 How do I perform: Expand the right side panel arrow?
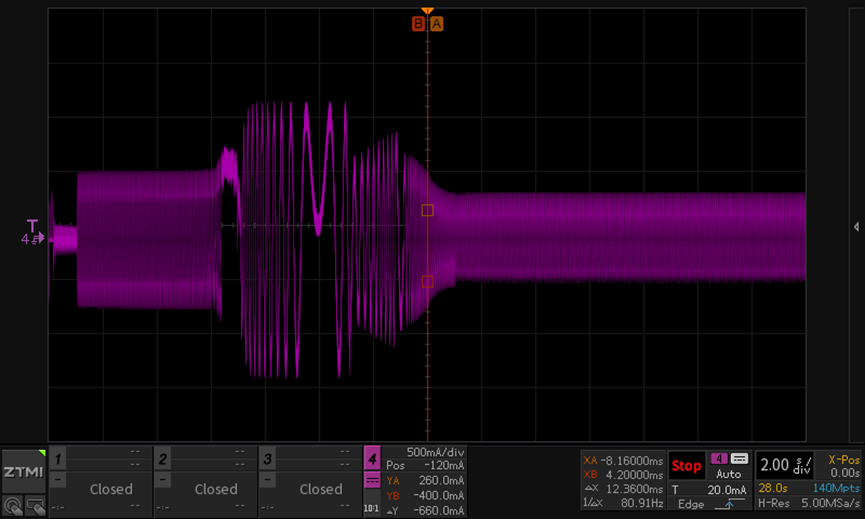(x=856, y=227)
